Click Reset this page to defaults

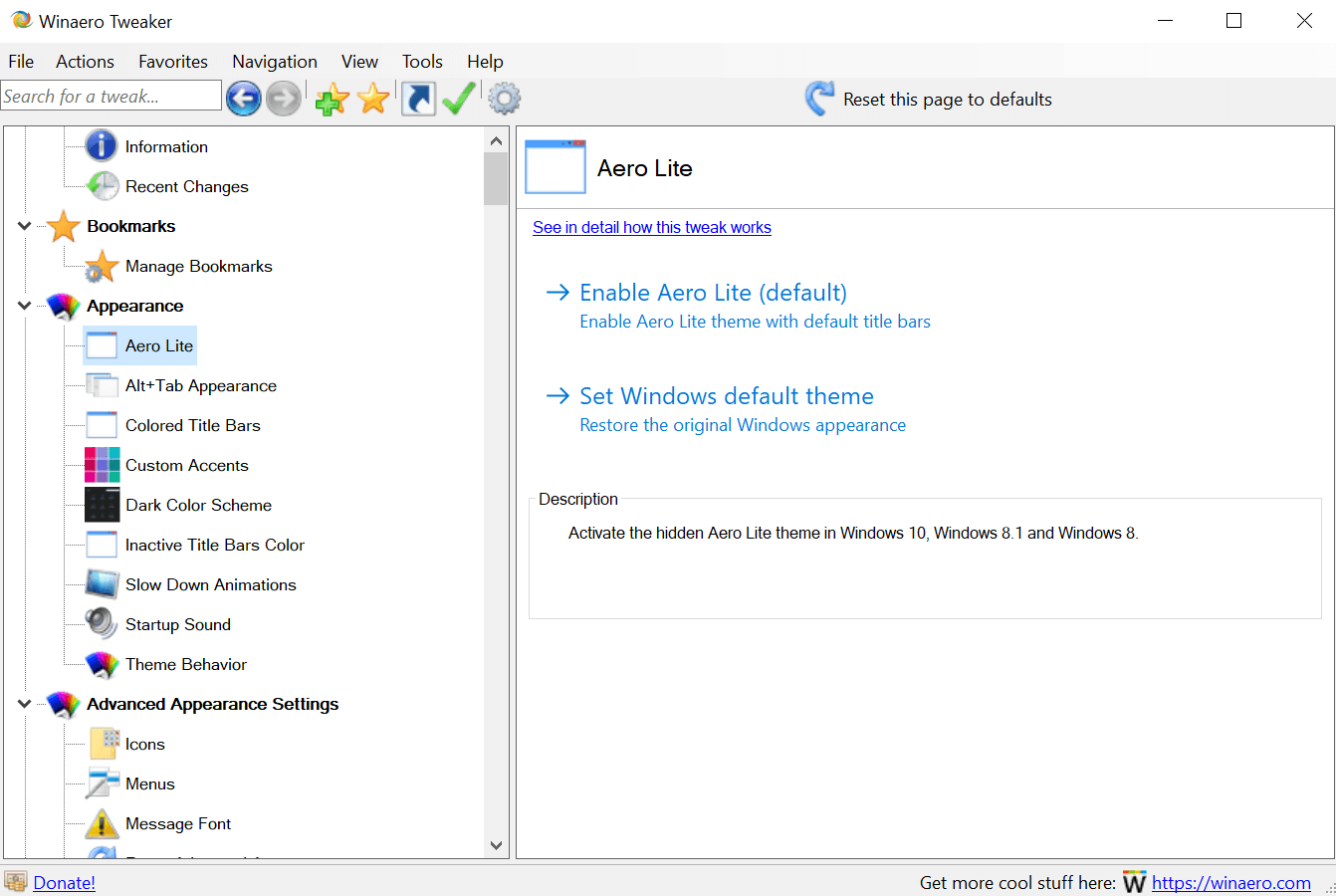pos(946,100)
